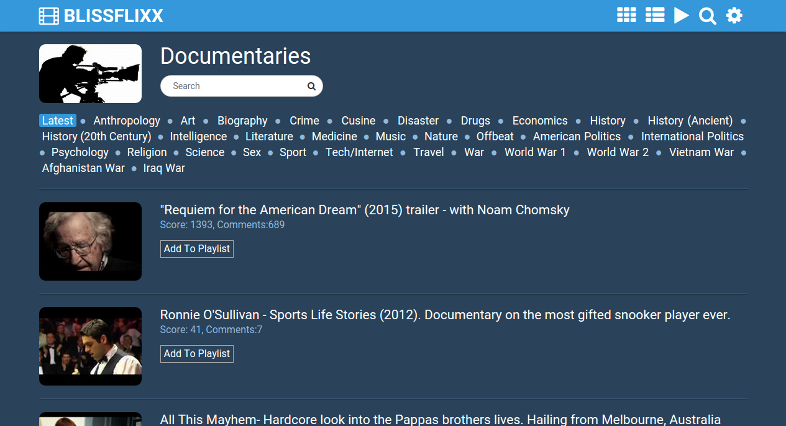
Task: Click "Score: 41, Comments:7" text
Action: tap(211, 330)
